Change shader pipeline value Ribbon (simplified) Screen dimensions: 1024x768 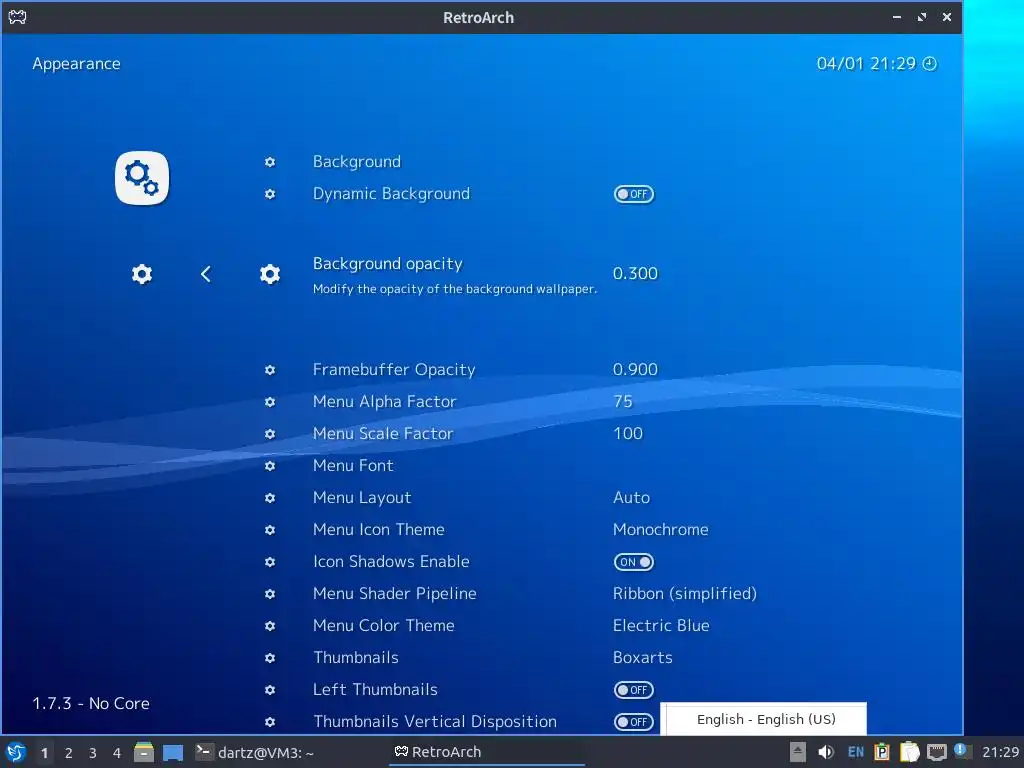[684, 594]
